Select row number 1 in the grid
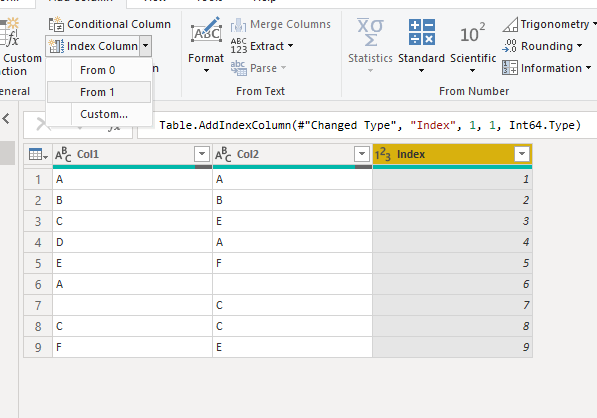 pos(38,179)
